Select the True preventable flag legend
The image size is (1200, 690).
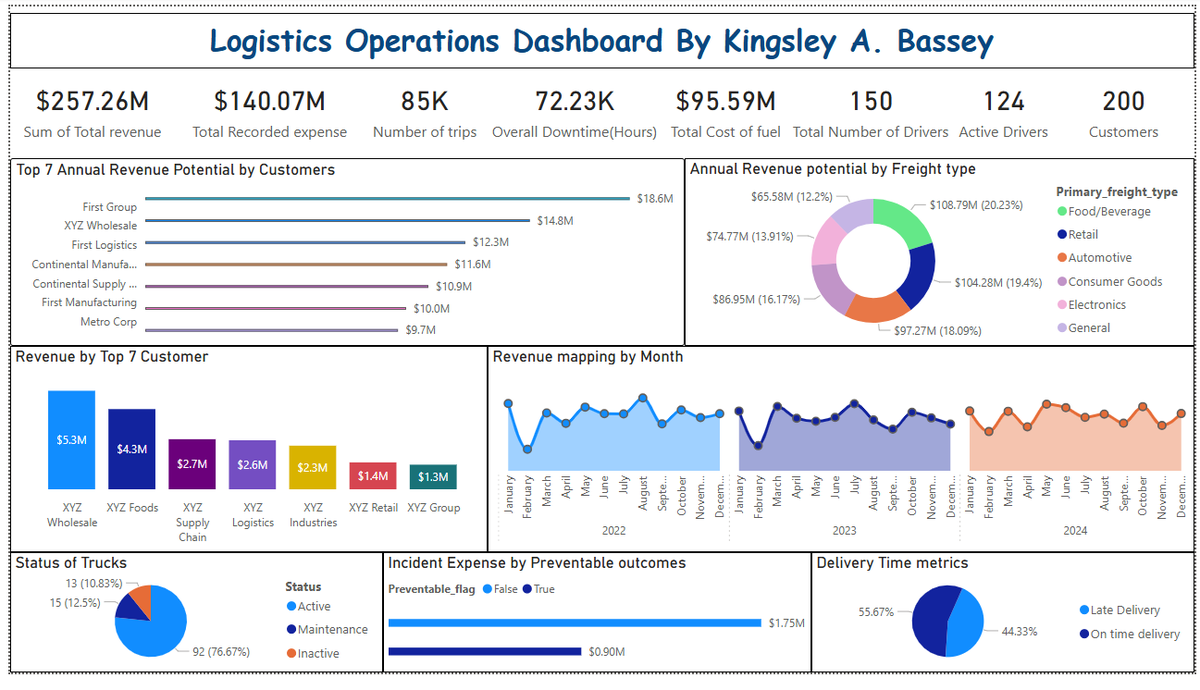(538, 589)
